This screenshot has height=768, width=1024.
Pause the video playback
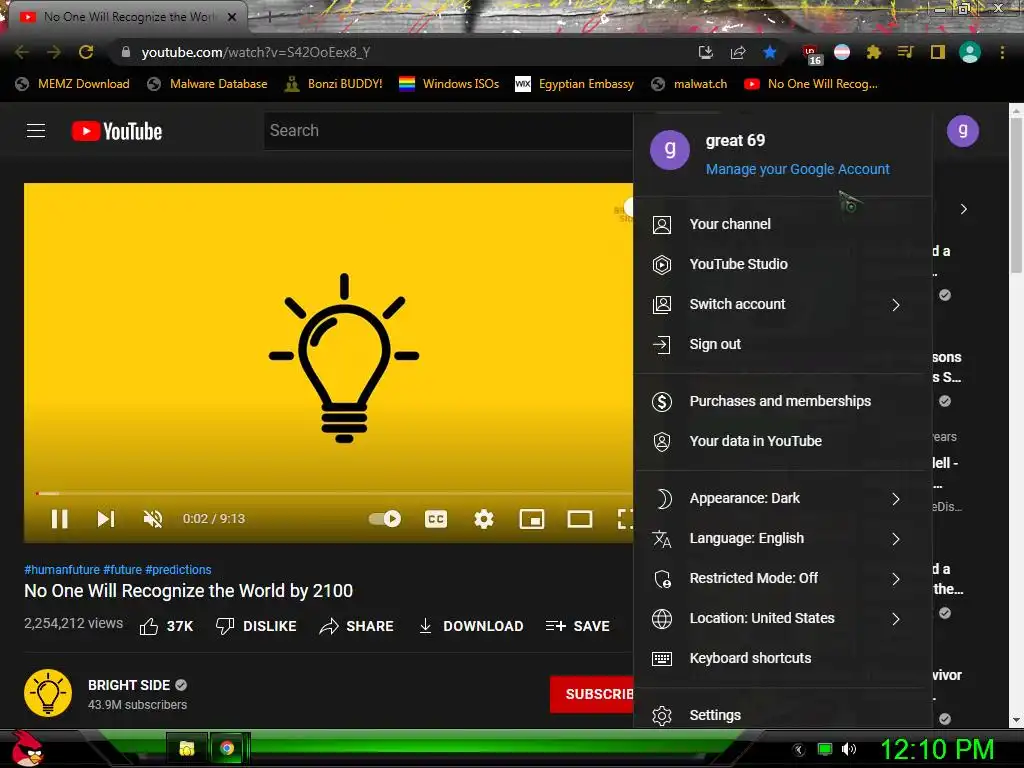click(x=59, y=519)
